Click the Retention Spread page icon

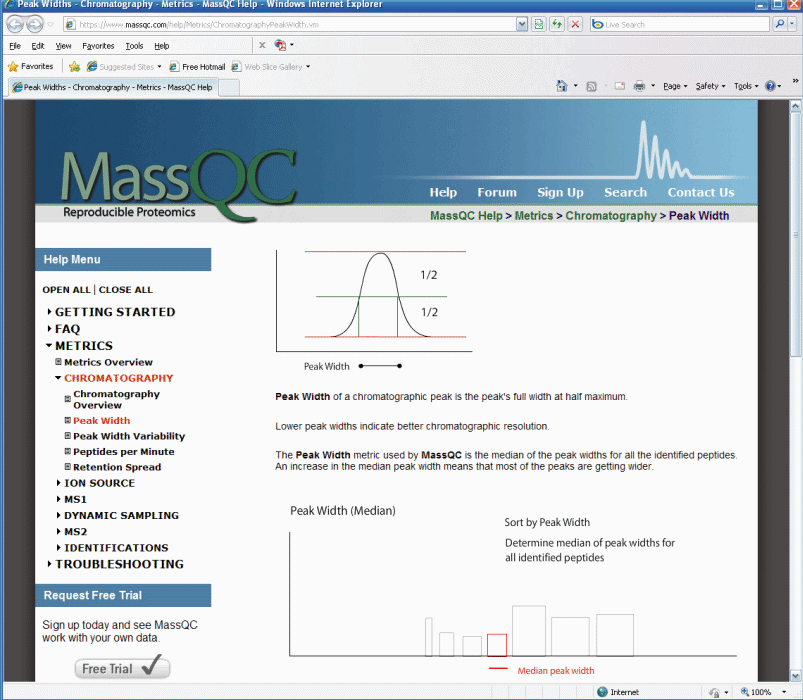coord(68,466)
